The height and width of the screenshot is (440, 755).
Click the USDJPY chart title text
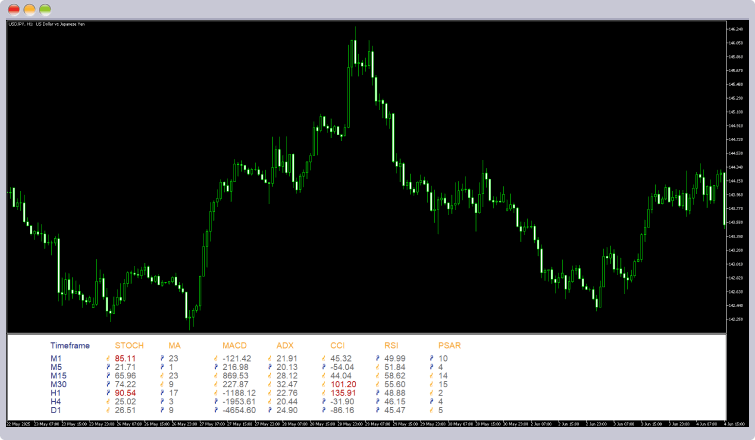coord(47,24)
